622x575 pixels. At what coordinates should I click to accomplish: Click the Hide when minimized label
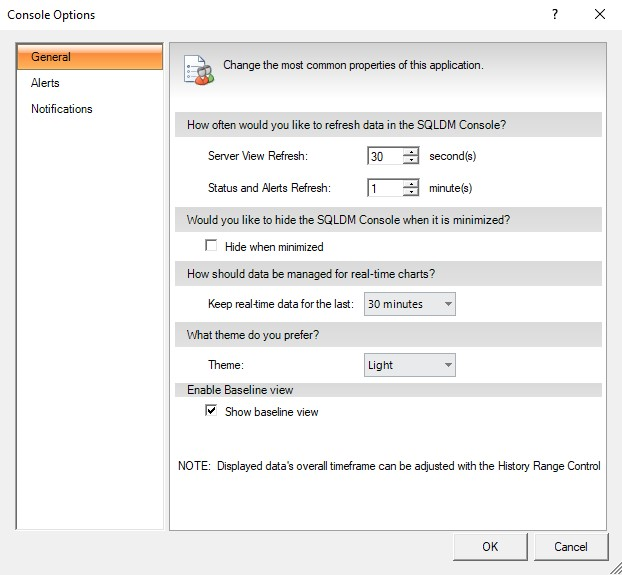pyautogui.click(x=274, y=246)
